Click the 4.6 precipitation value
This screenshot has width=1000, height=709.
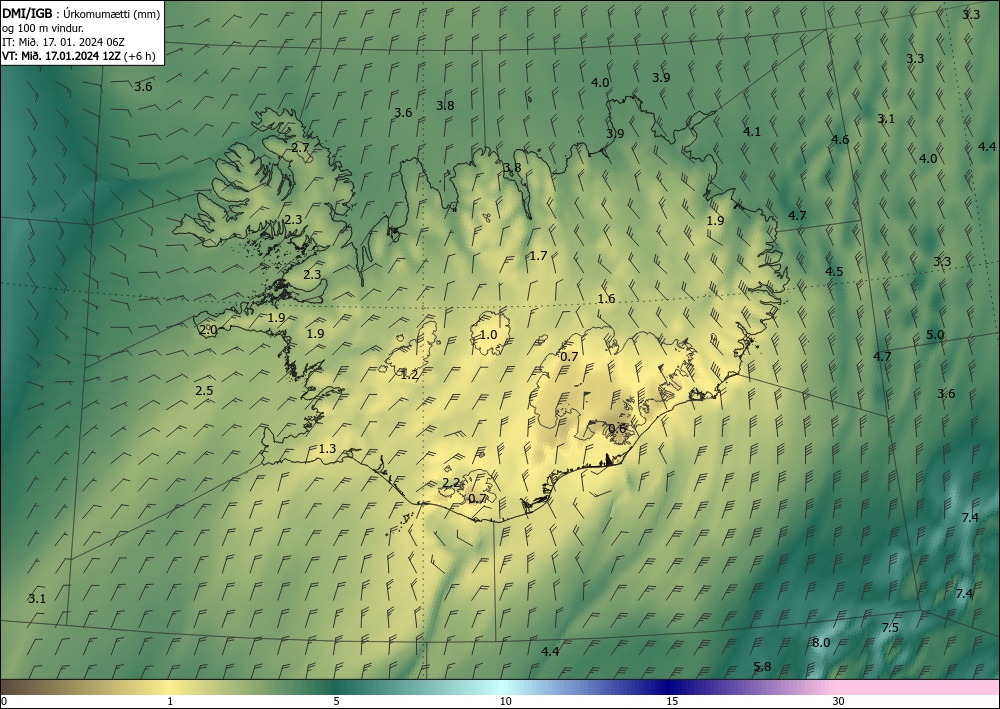(x=840, y=140)
